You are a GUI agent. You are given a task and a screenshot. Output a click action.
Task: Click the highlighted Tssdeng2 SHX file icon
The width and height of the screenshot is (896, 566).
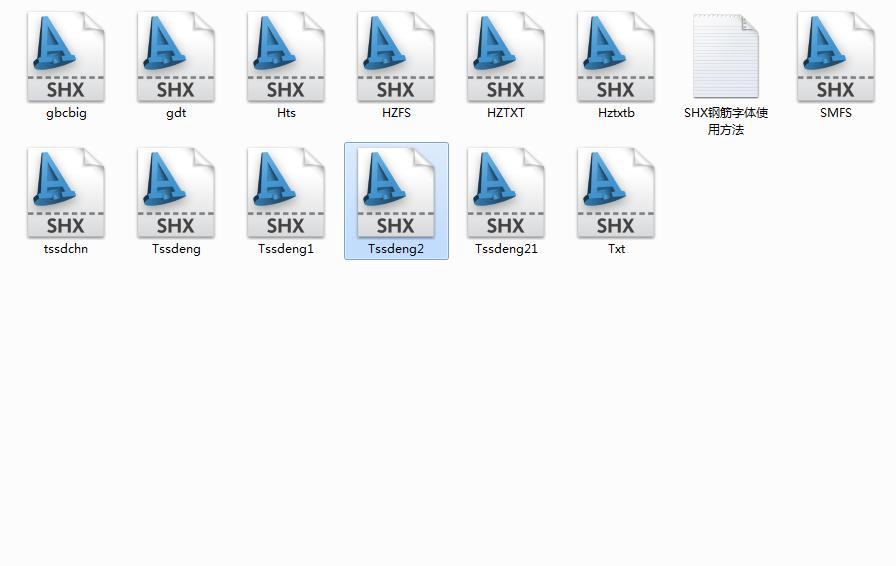tap(396, 193)
